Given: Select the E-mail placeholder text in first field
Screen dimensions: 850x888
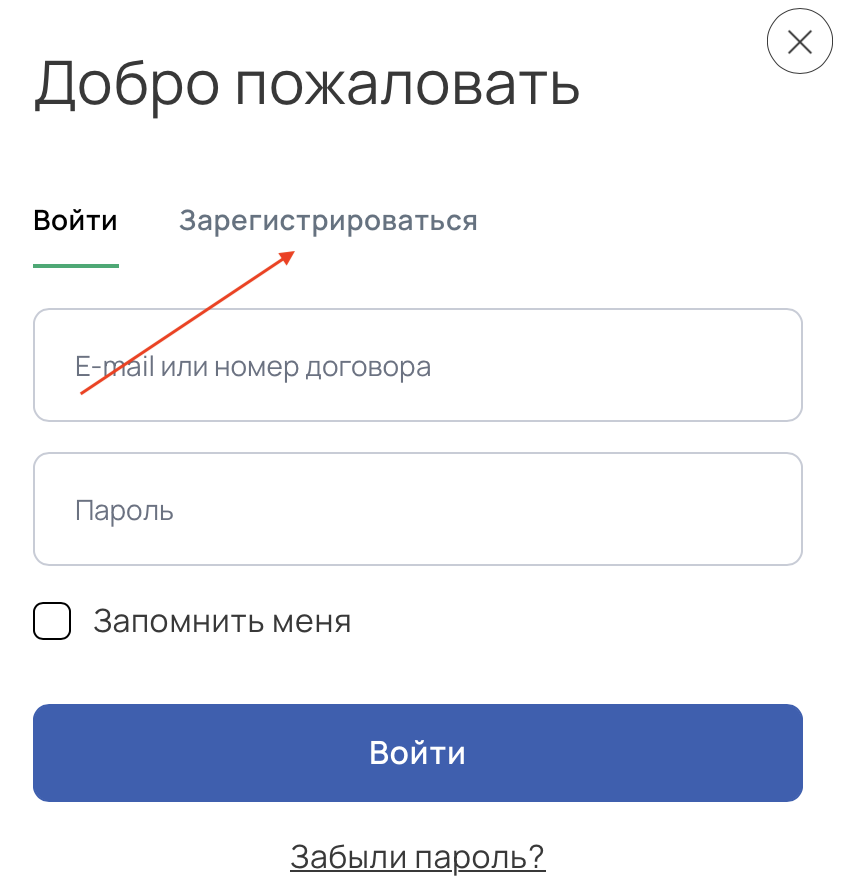Looking at the screenshot, I should click(x=253, y=366).
